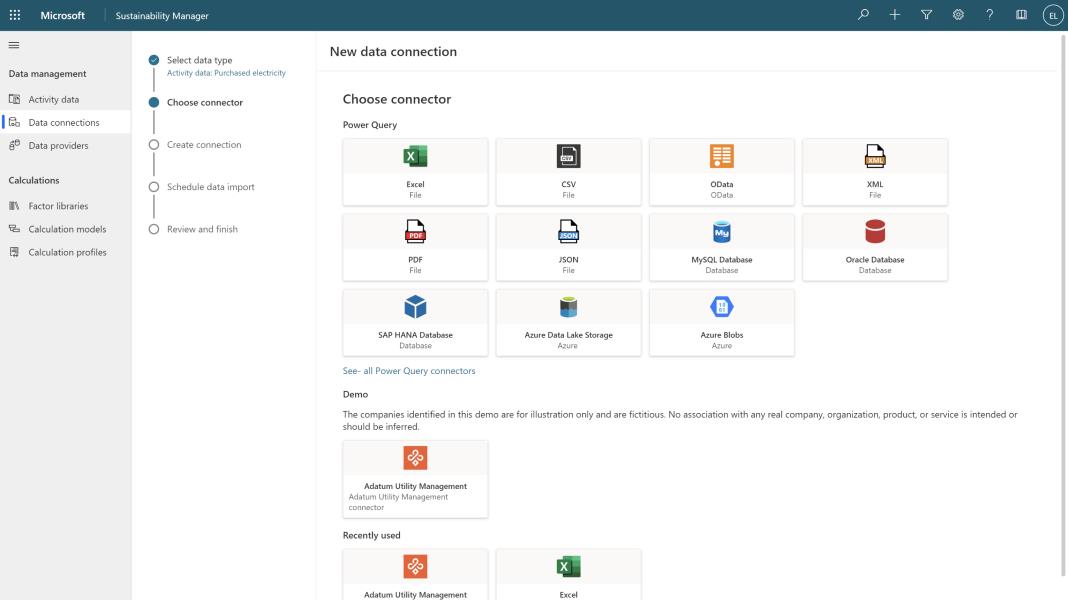1068x600 pixels.
Task: Select the Azure Blobs connector
Action: [x=722, y=321]
